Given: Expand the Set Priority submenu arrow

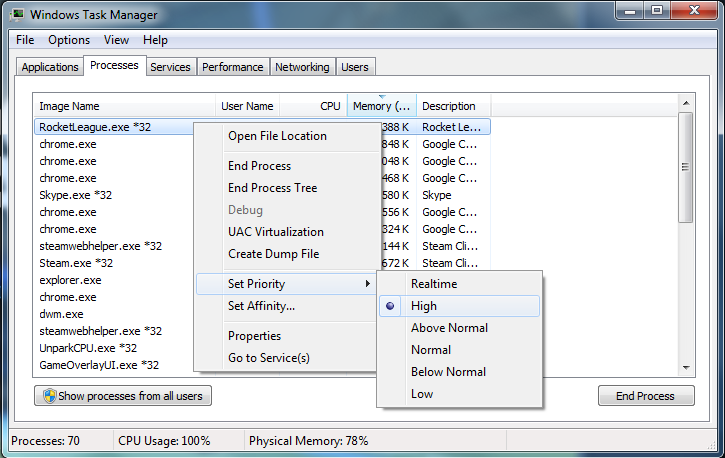Looking at the screenshot, I should (x=367, y=284).
